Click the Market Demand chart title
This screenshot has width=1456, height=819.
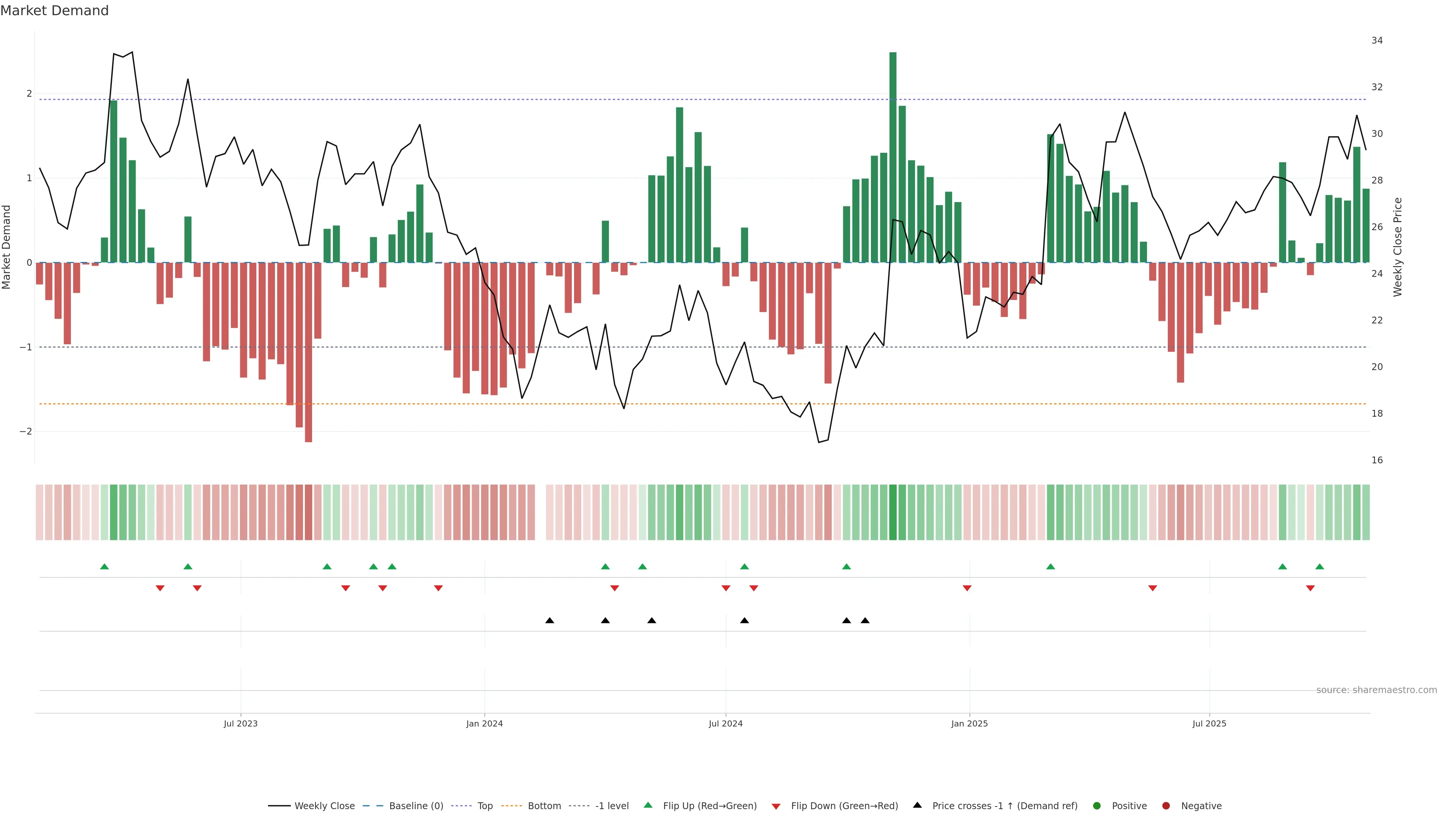click(x=54, y=11)
